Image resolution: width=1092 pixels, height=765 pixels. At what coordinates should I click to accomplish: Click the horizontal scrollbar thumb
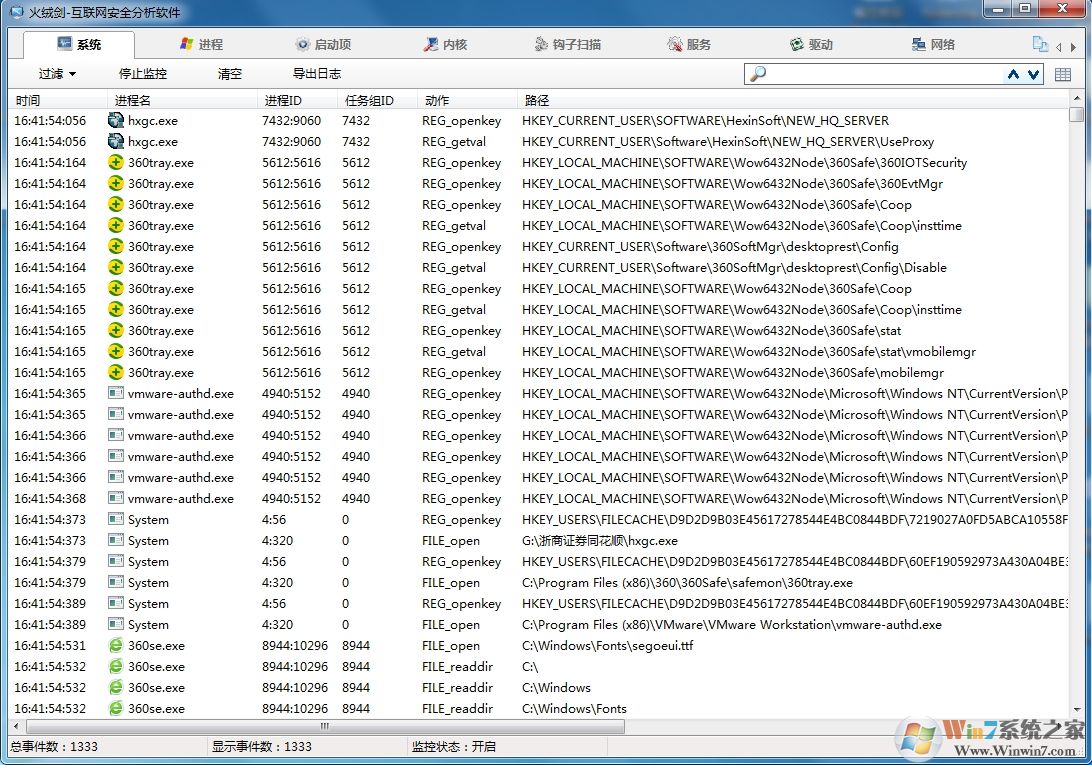(323, 727)
